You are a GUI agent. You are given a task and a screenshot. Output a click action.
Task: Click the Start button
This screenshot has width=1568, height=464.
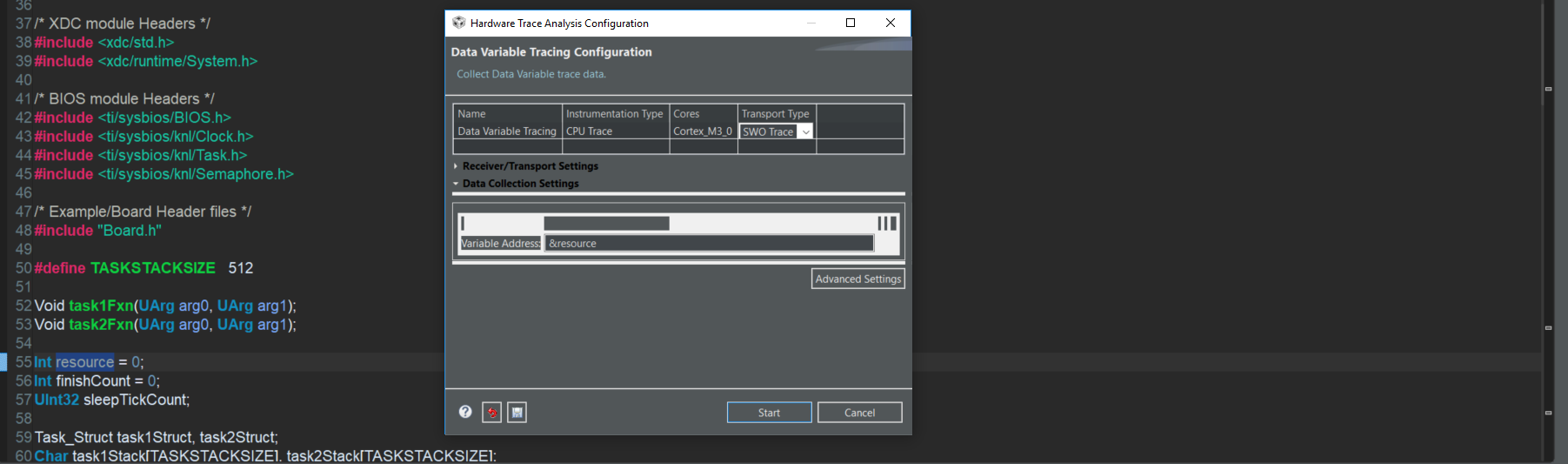coord(770,413)
